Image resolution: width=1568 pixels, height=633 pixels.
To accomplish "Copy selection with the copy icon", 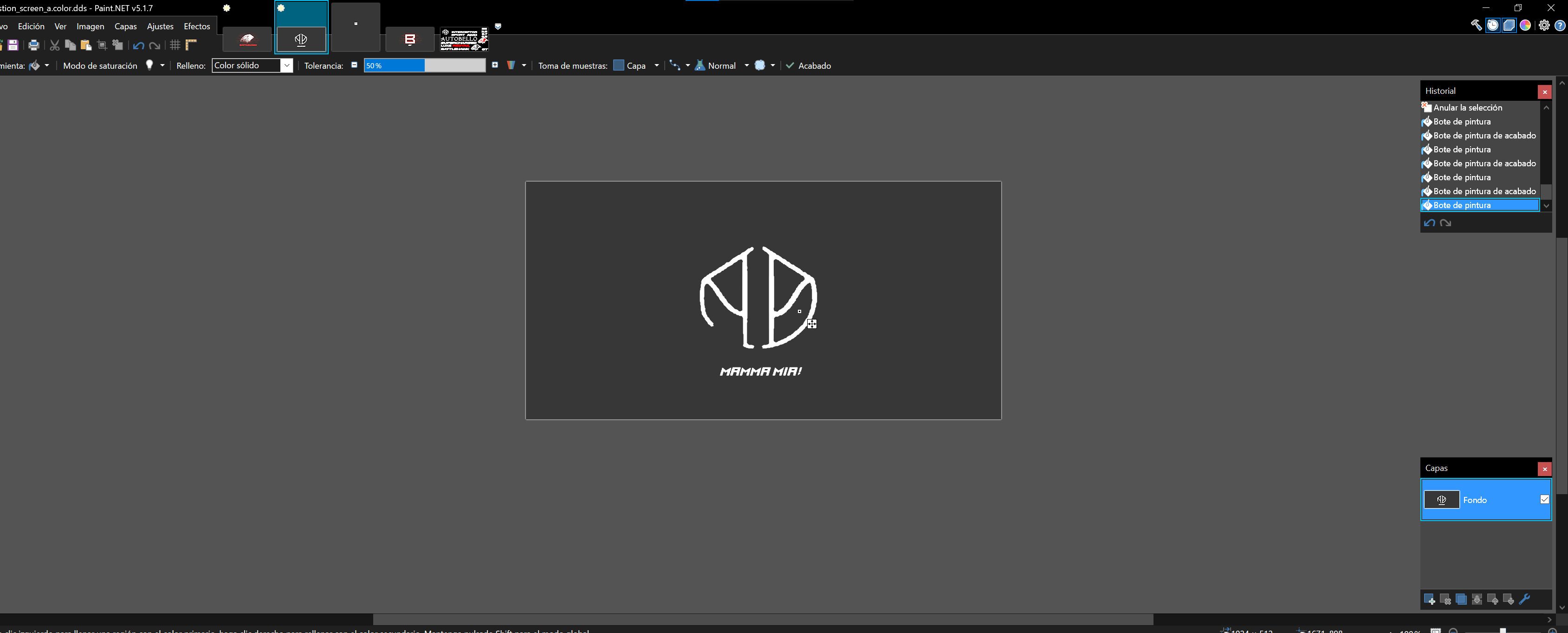I will click(x=71, y=45).
